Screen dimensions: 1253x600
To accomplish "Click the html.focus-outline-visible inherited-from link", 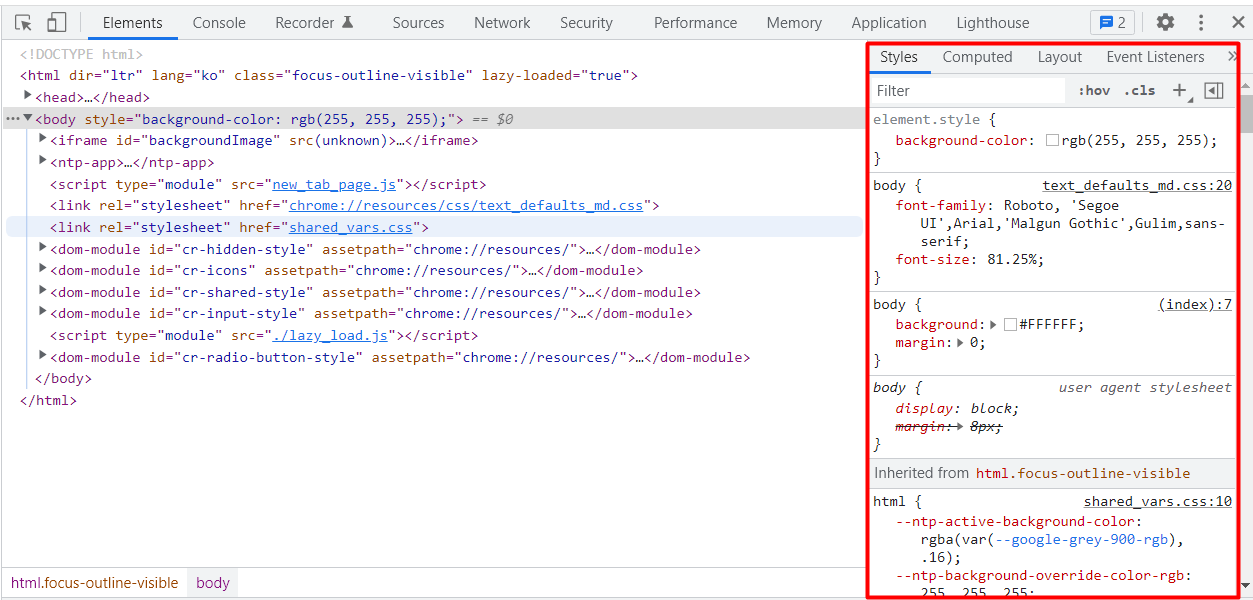I will [1083, 473].
